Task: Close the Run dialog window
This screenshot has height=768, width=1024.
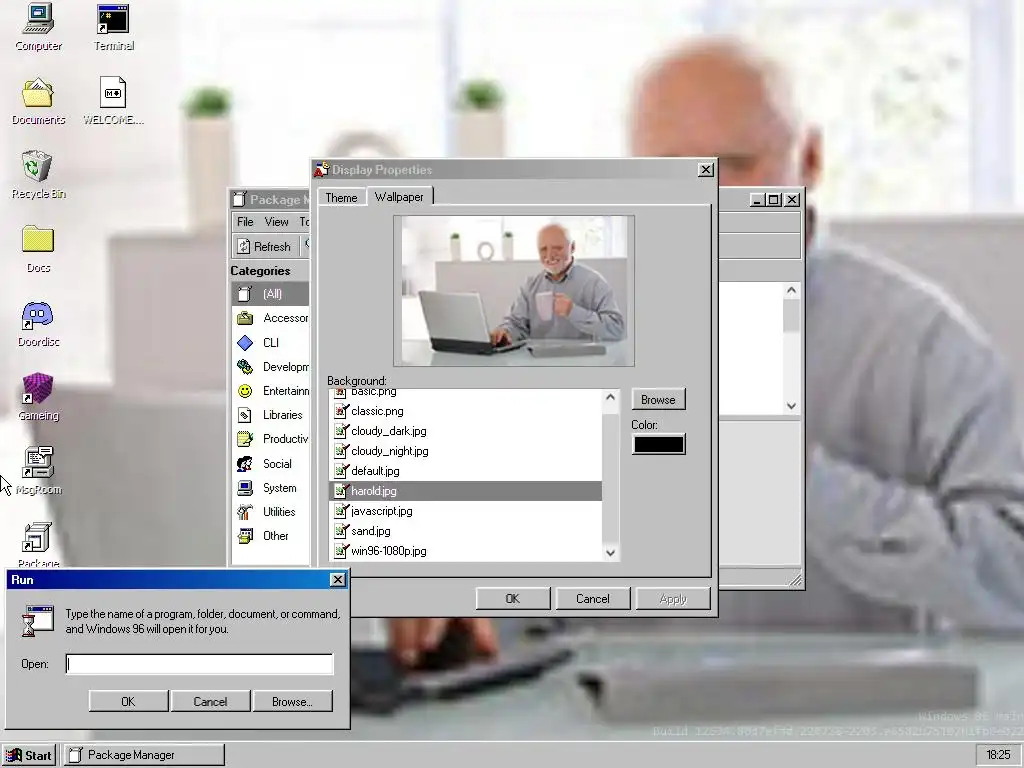Action: click(x=338, y=579)
